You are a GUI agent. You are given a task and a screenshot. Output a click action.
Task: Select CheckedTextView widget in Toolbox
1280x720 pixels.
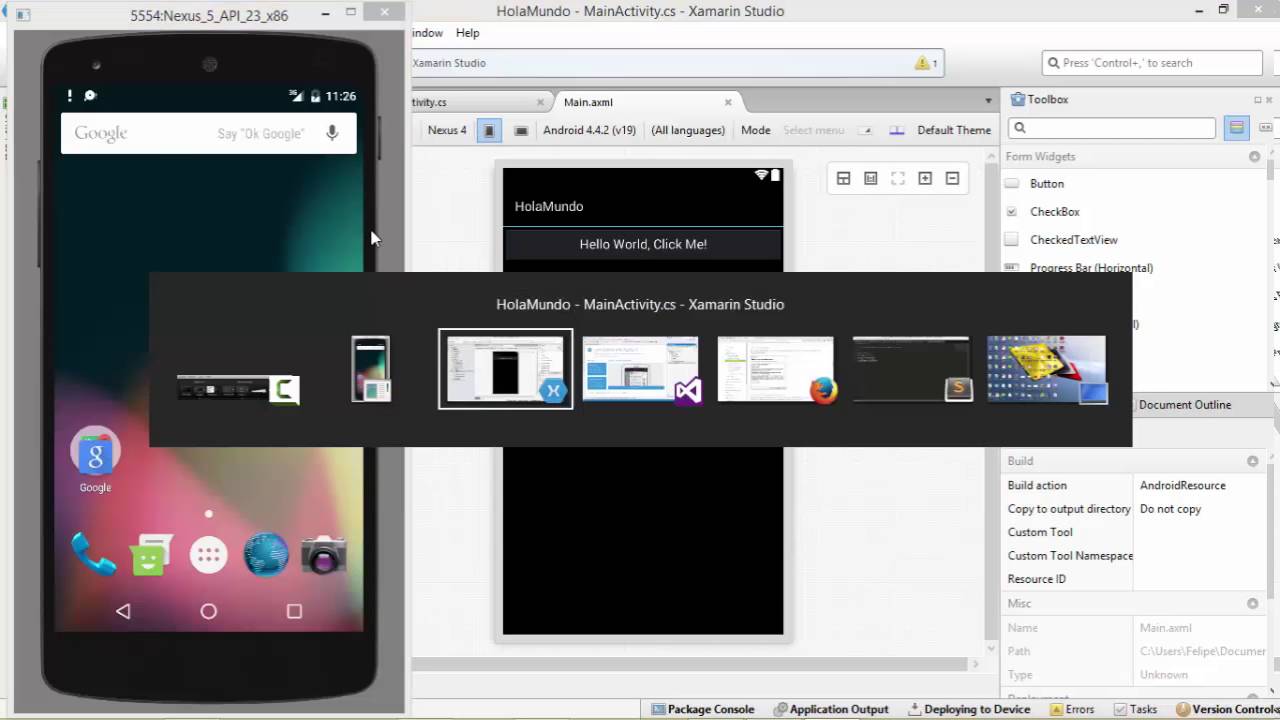tap(1074, 240)
